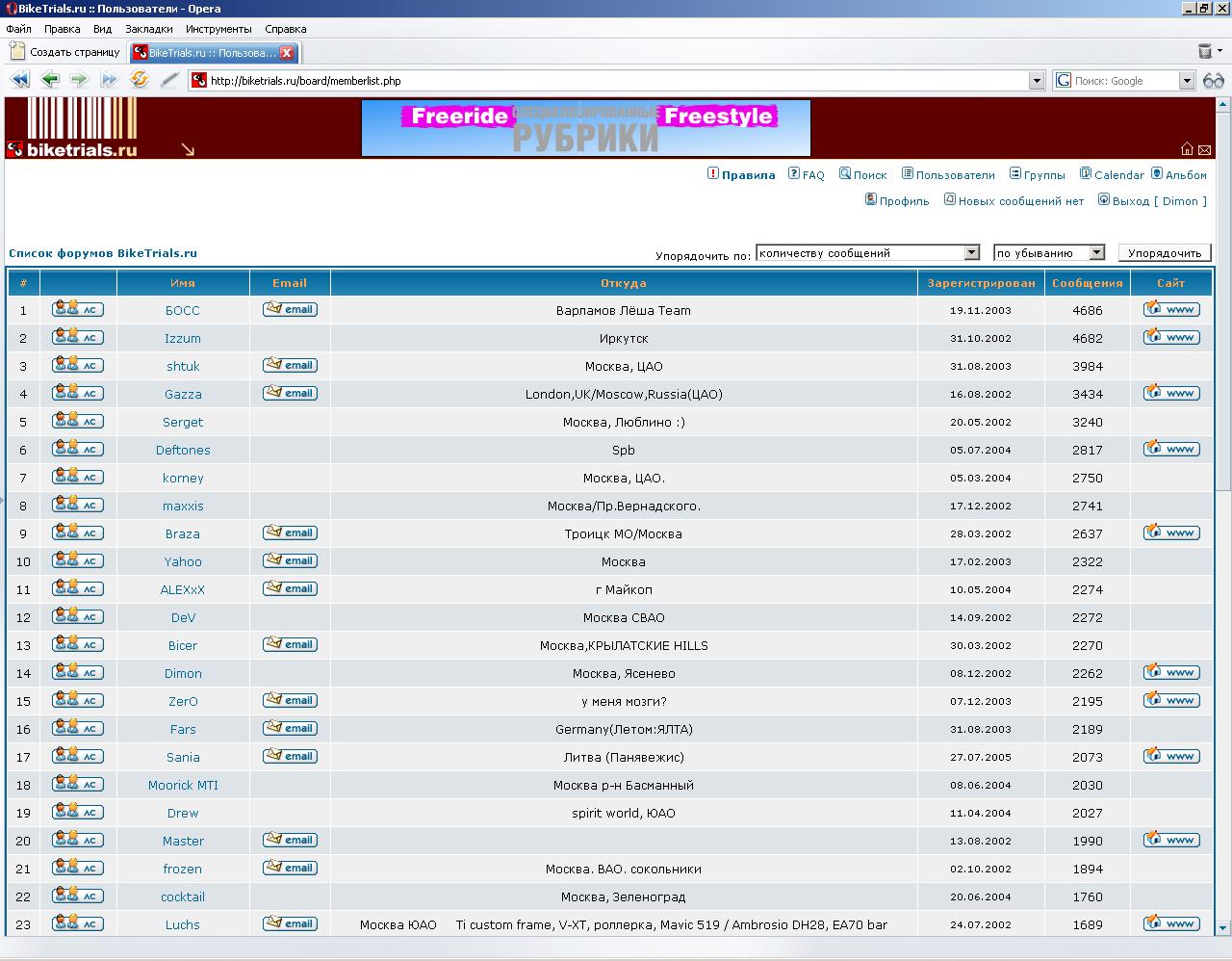Send email to user БОСС via email icon
This screenshot has width=1232, height=961.
[290, 309]
